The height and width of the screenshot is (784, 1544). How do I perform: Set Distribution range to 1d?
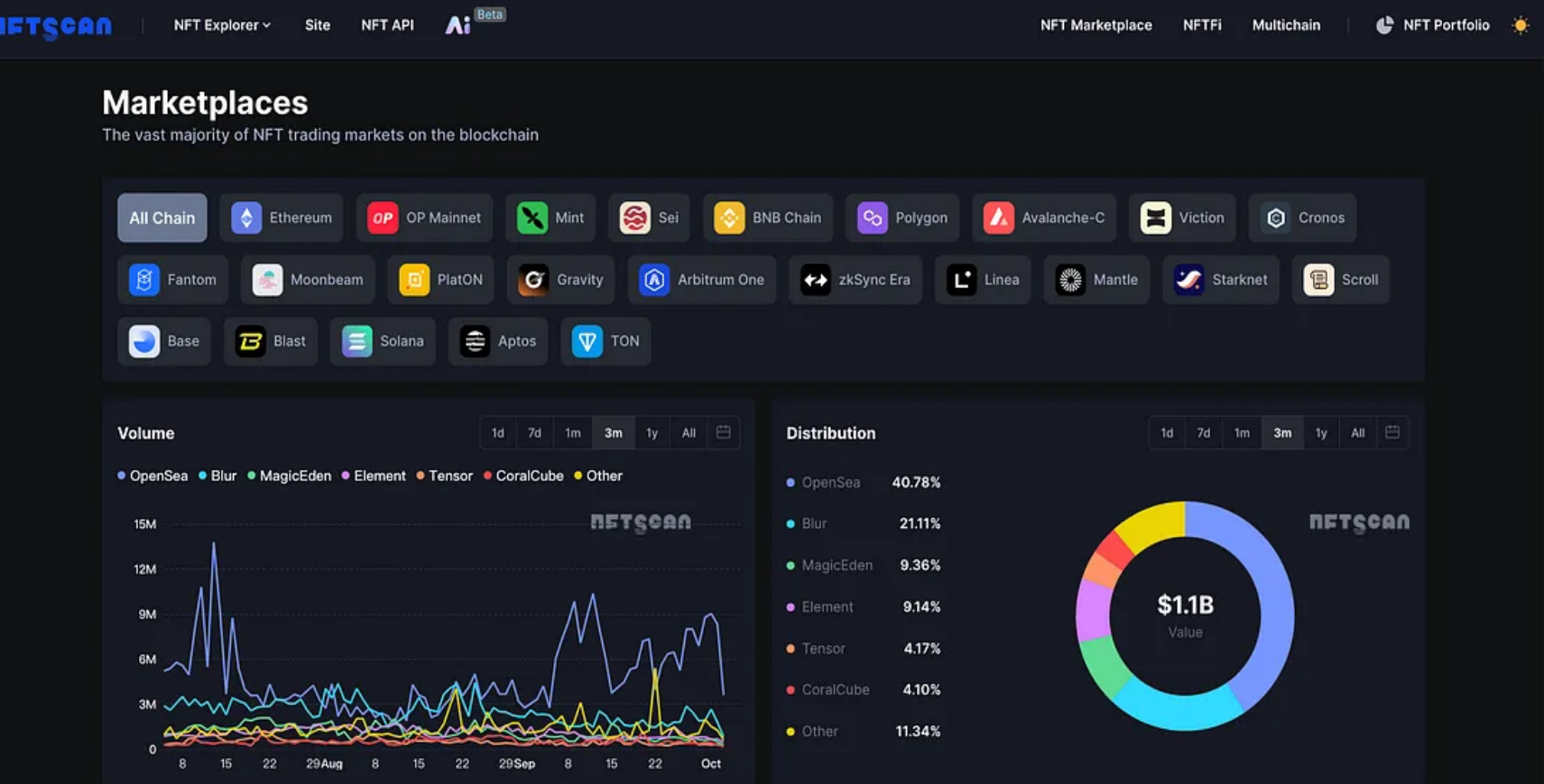pyautogui.click(x=1167, y=433)
